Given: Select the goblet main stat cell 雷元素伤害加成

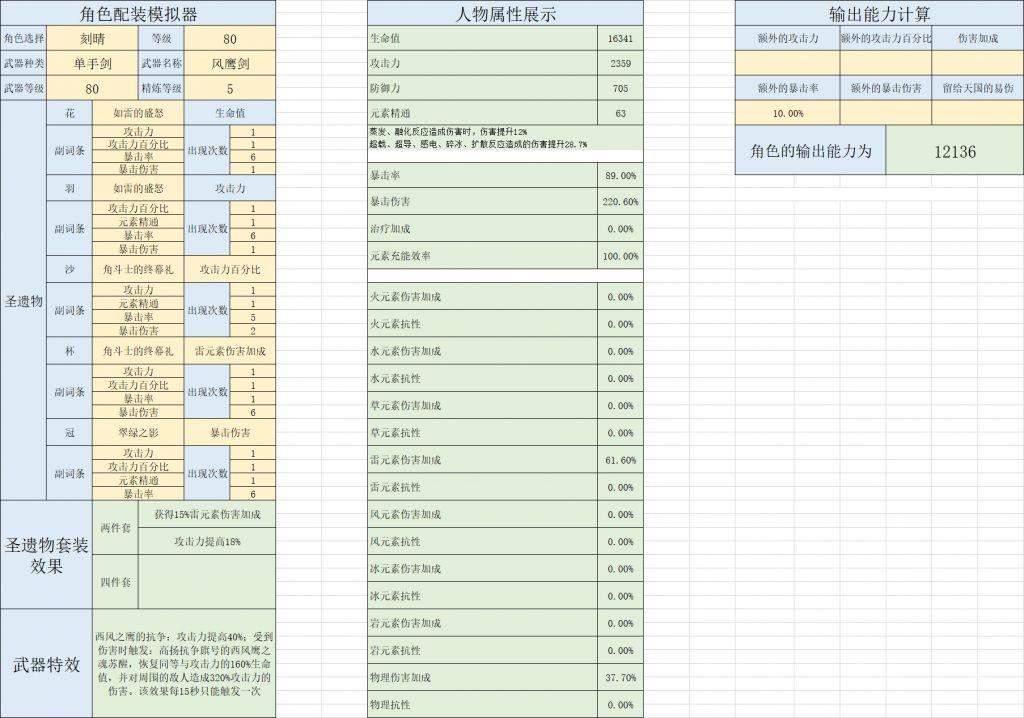Looking at the screenshot, I should coord(230,351).
